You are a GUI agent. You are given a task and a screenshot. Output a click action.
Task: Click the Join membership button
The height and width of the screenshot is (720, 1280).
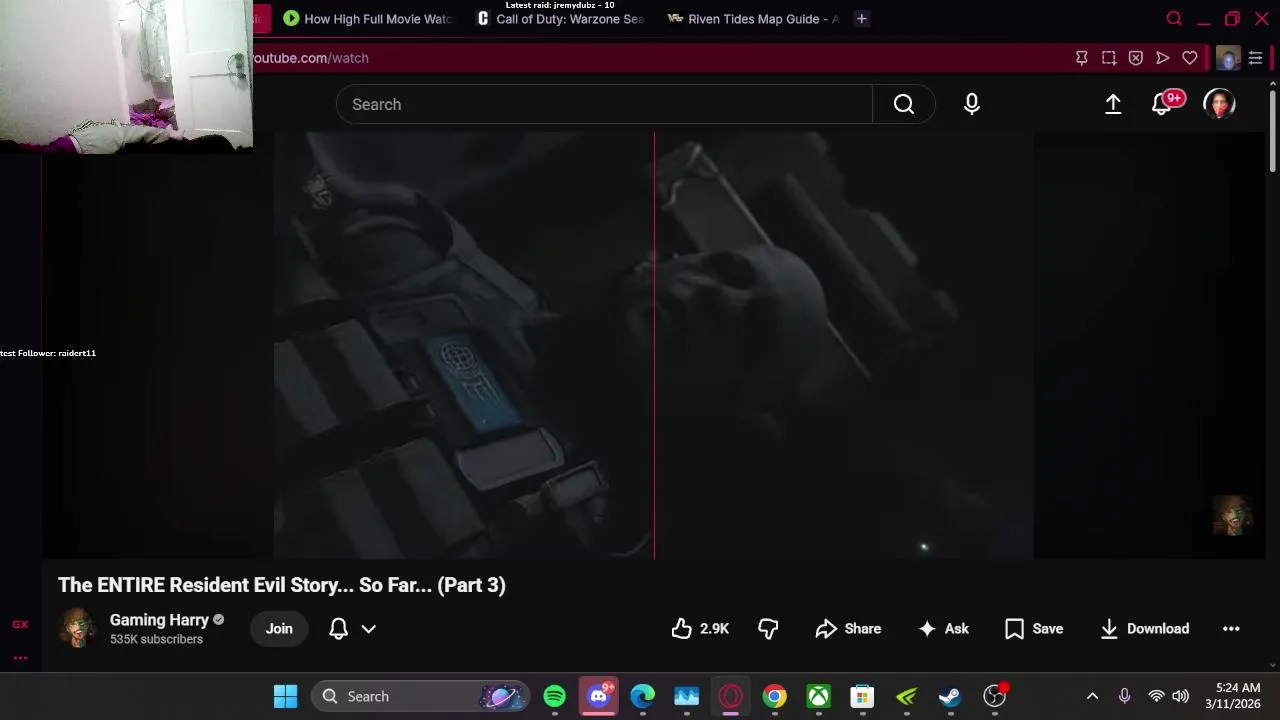pyautogui.click(x=279, y=628)
